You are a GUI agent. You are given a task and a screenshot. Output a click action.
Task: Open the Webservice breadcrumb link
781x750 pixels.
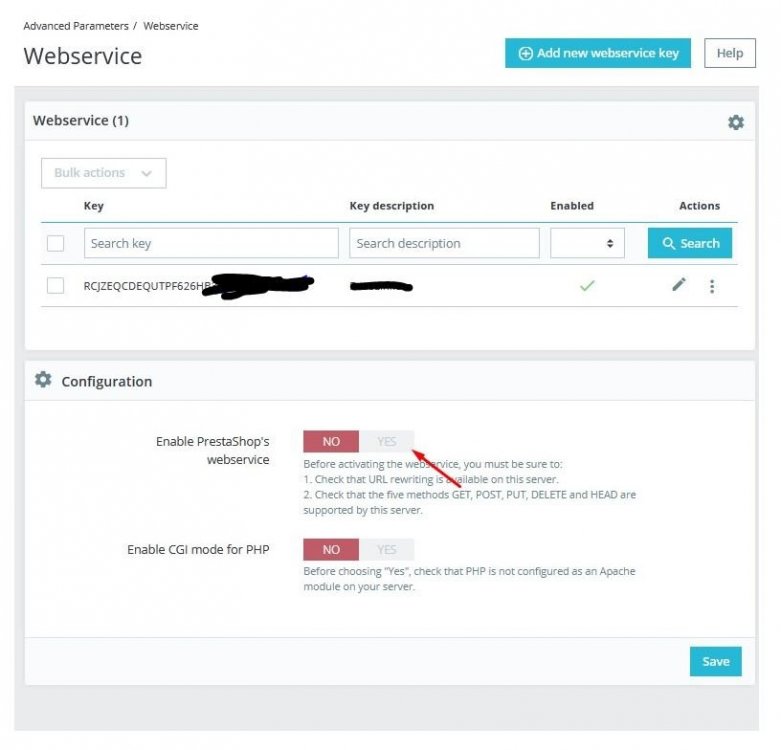pos(170,26)
